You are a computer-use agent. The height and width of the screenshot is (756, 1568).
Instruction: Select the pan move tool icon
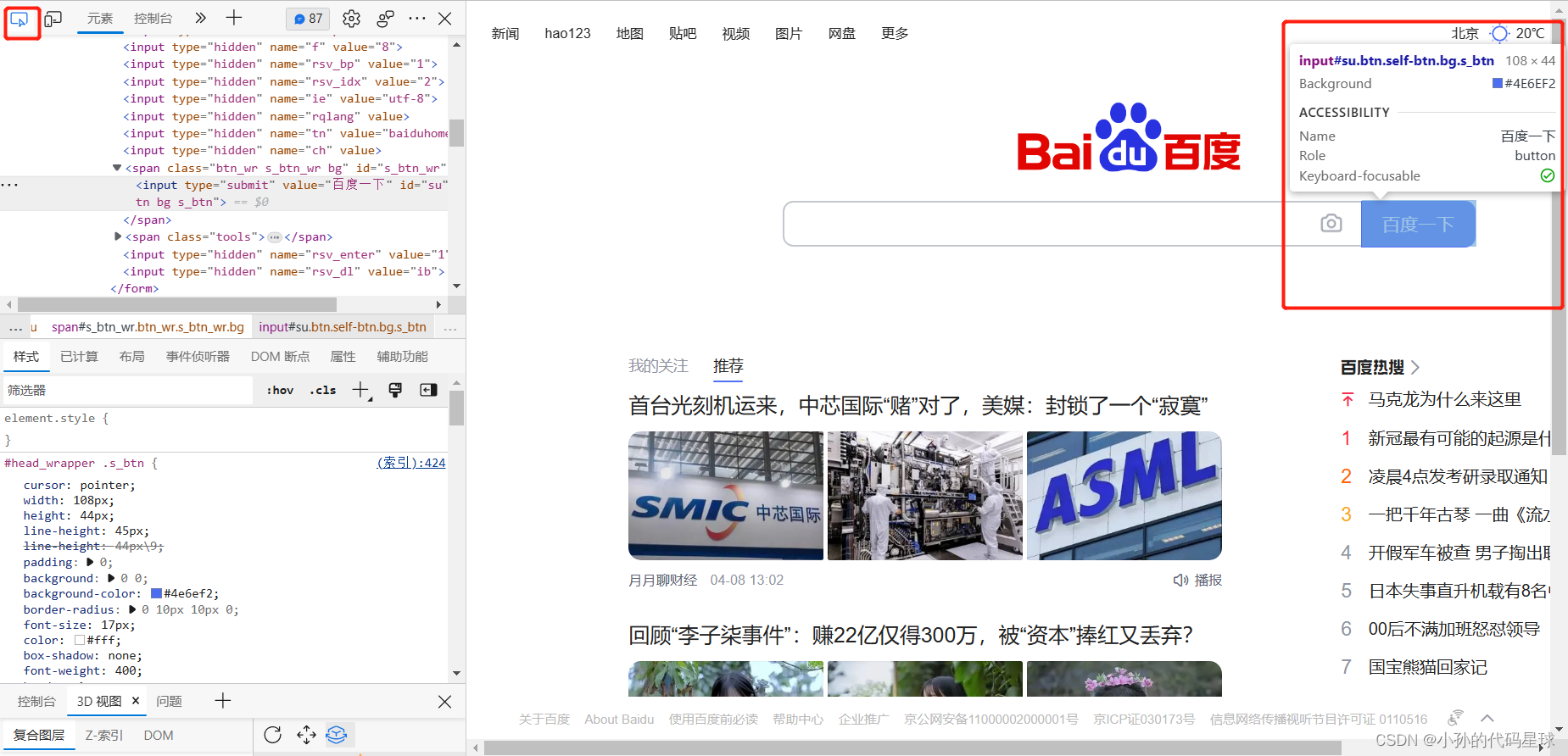pos(306,735)
